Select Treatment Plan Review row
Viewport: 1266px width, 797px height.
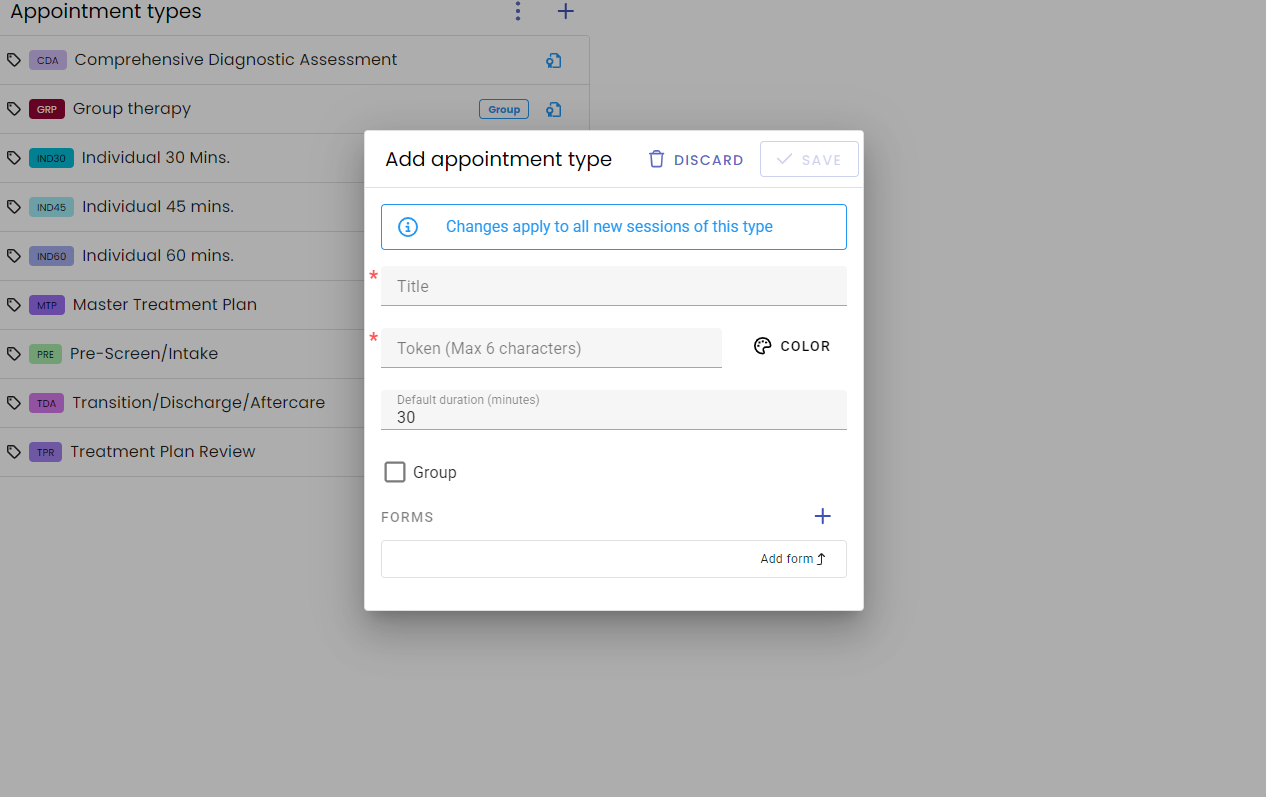point(181,452)
